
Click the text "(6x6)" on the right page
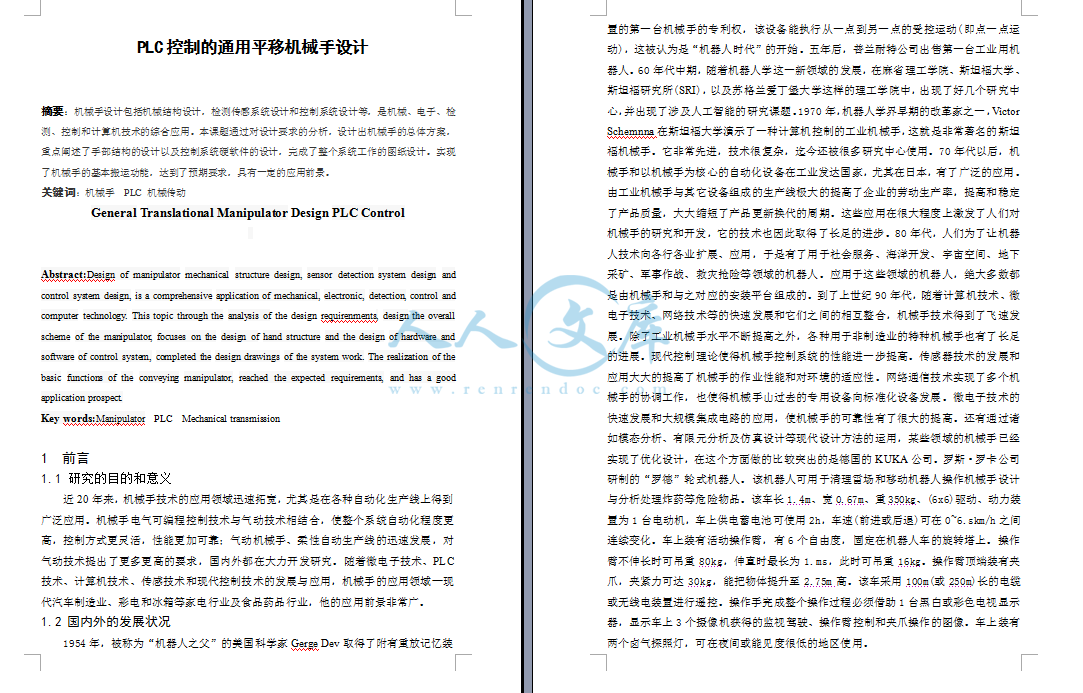[x=943, y=500]
